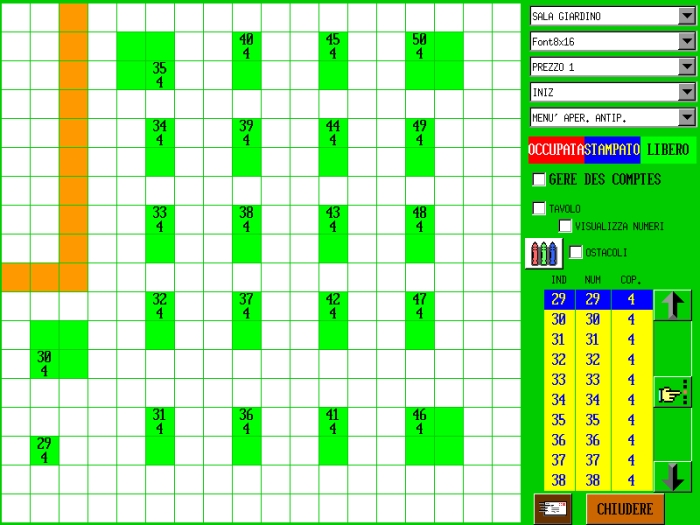Image resolution: width=700 pixels, height=525 pixels.
Task: Select row 35 in table list
Action: coord(598,420)
